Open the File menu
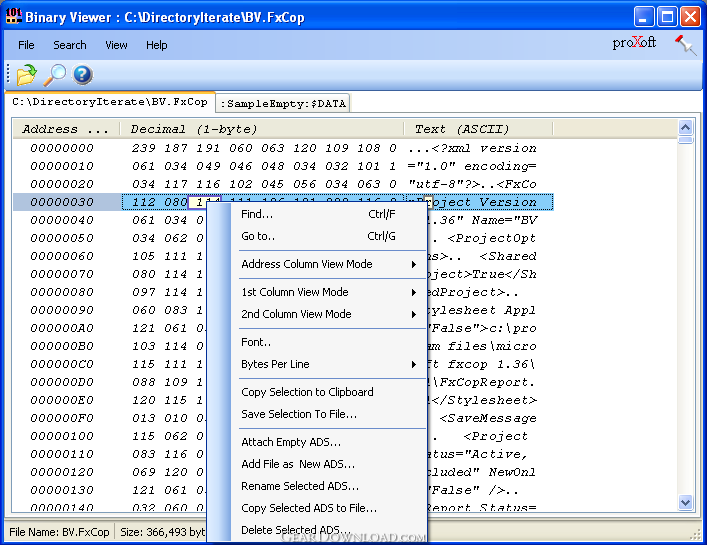Viewport: 707px width, 545px height. pos(26,45)
